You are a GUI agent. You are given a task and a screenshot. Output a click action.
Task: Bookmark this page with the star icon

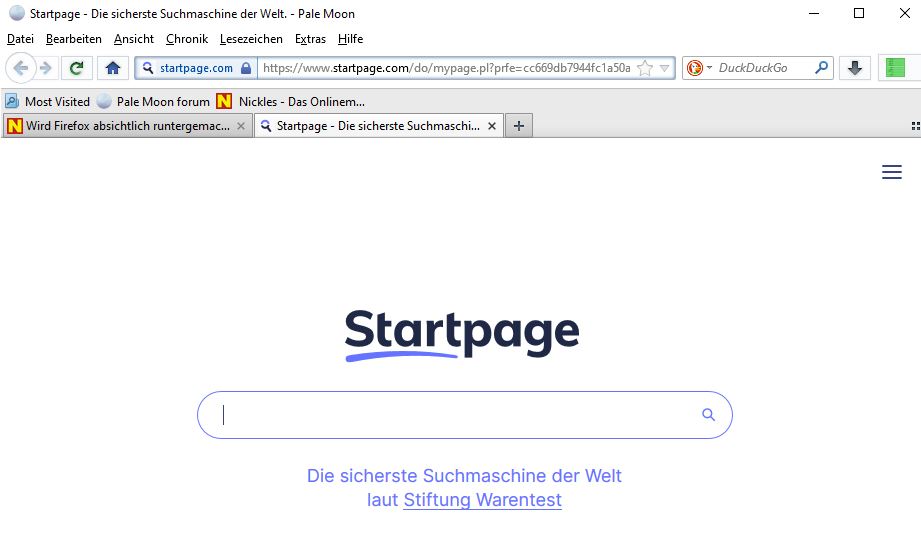pyautogui.click(x=645, y=68)
